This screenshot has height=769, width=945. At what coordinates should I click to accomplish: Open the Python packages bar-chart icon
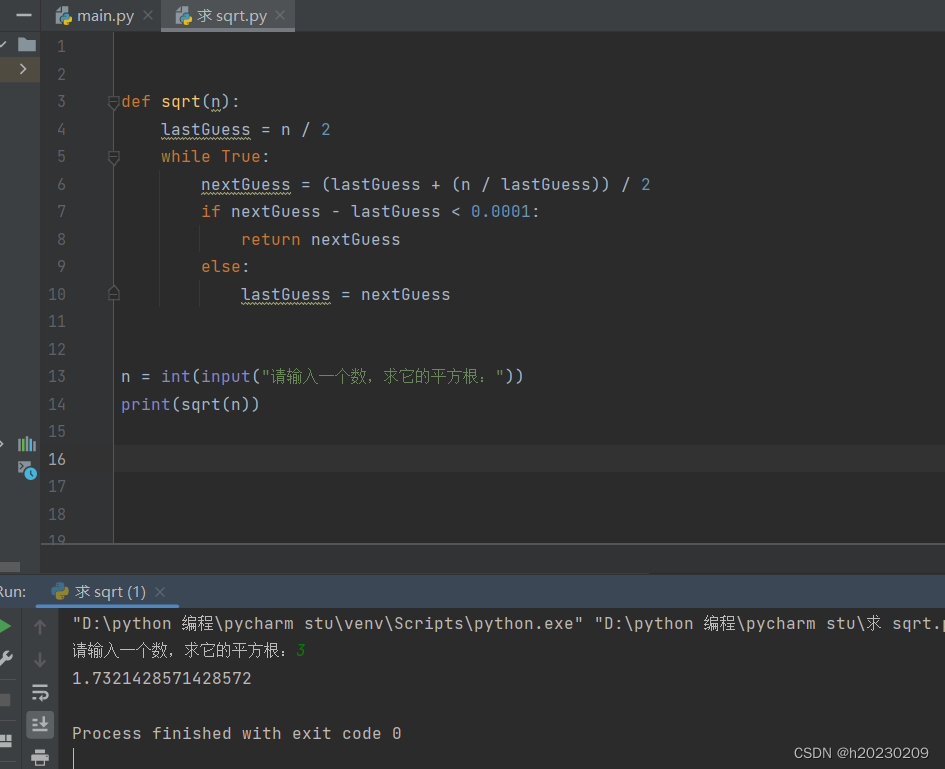(27, 444)
